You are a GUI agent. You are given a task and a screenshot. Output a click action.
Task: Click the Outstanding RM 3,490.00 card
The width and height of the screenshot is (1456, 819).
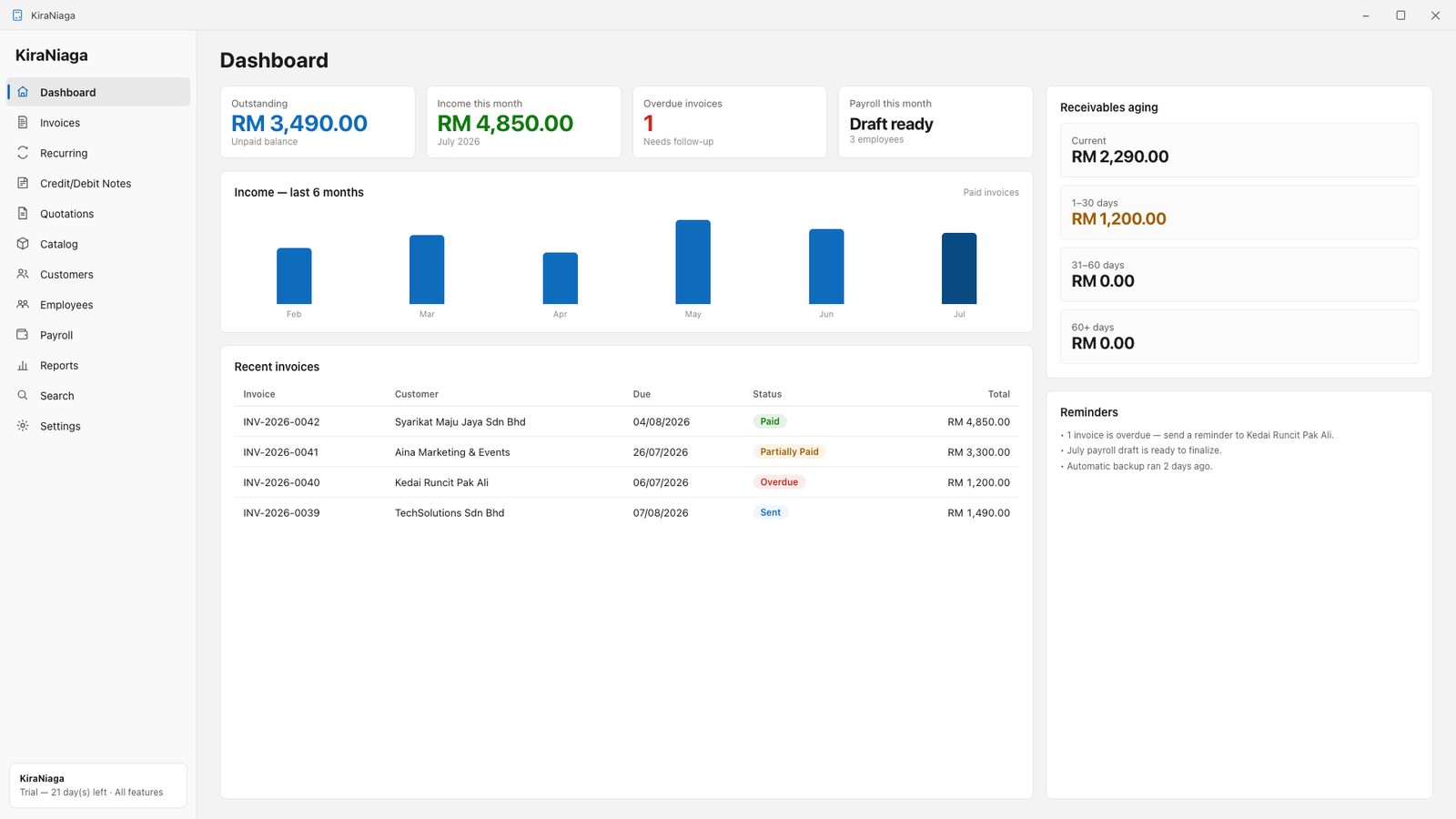click(x=318, y=122)
